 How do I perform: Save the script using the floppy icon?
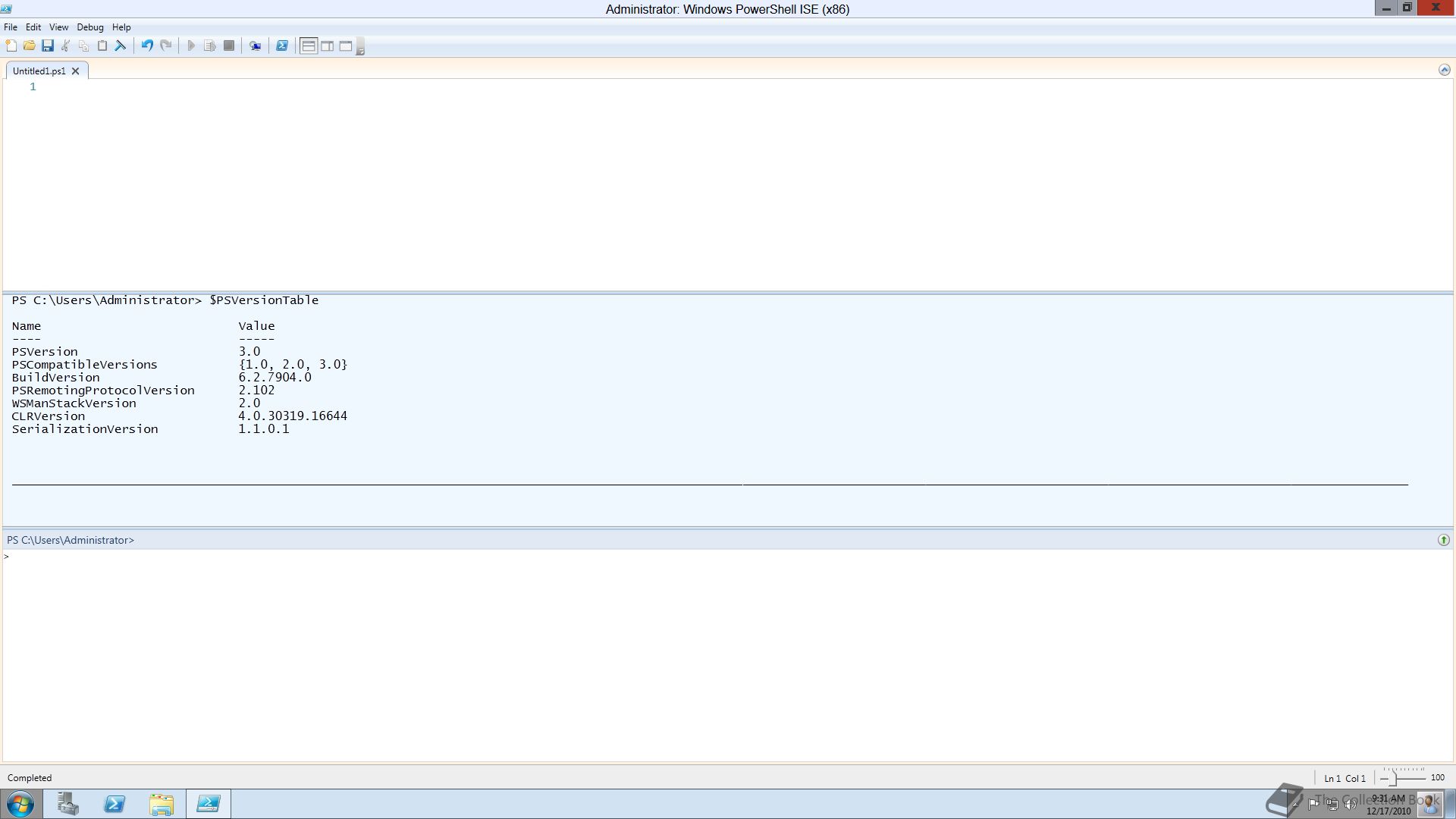tap(47, 45)
